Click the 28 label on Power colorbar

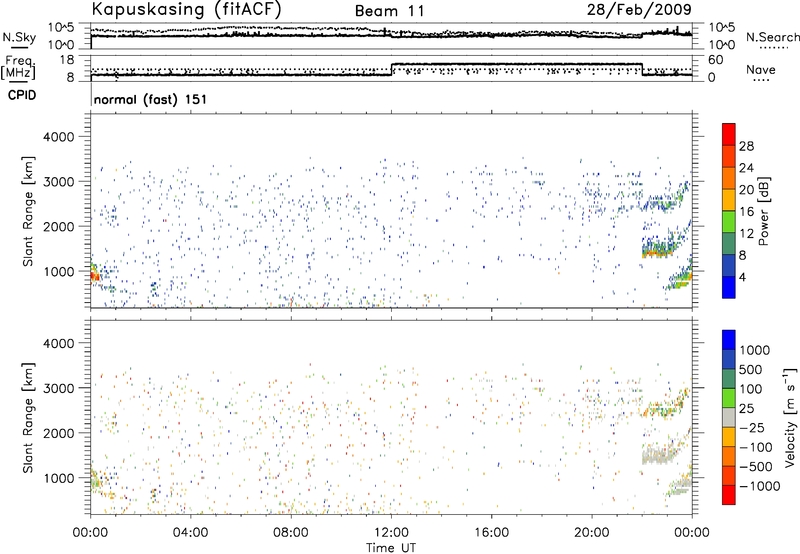(746, 146)
